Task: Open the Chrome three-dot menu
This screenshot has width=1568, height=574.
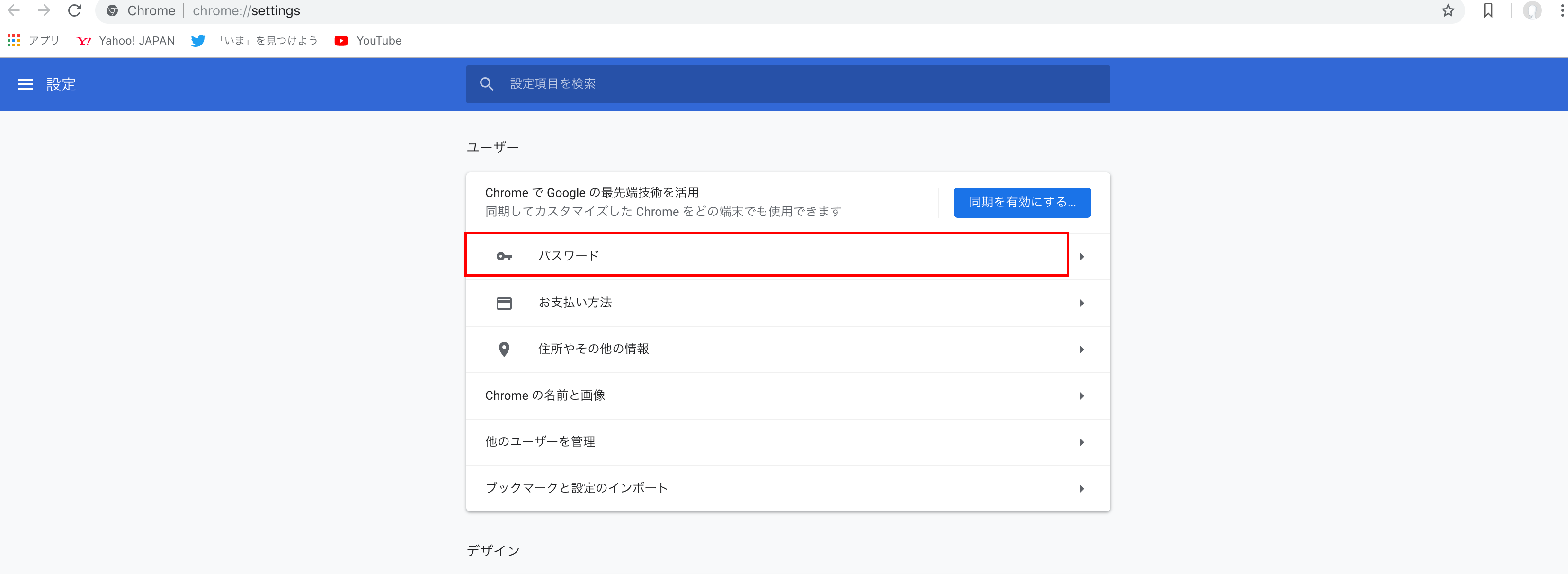Action: pyautogui.click(x=1562, y=10)
